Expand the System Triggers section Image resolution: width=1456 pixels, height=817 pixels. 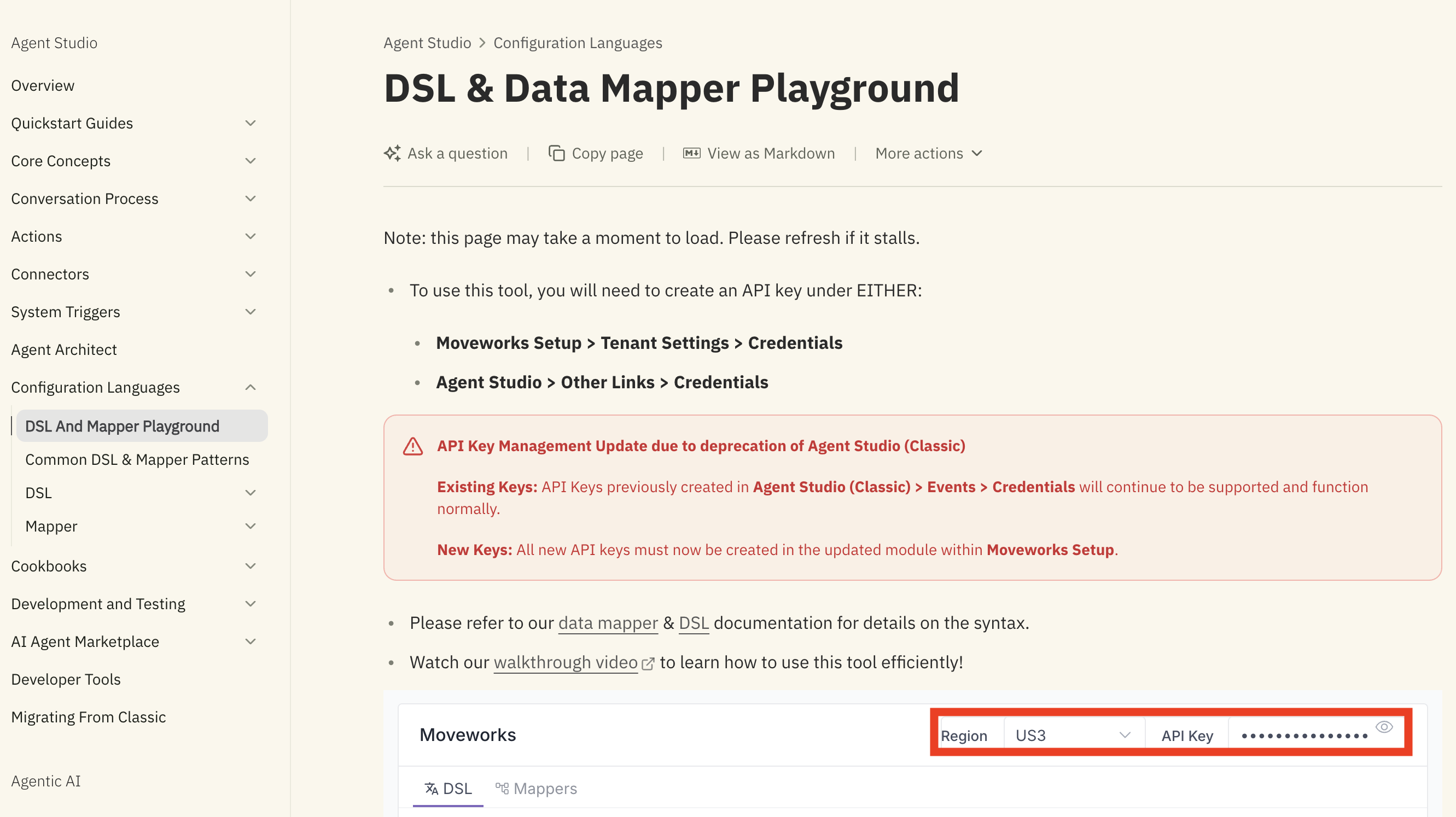pyautogui.click(x=251, y=312)
